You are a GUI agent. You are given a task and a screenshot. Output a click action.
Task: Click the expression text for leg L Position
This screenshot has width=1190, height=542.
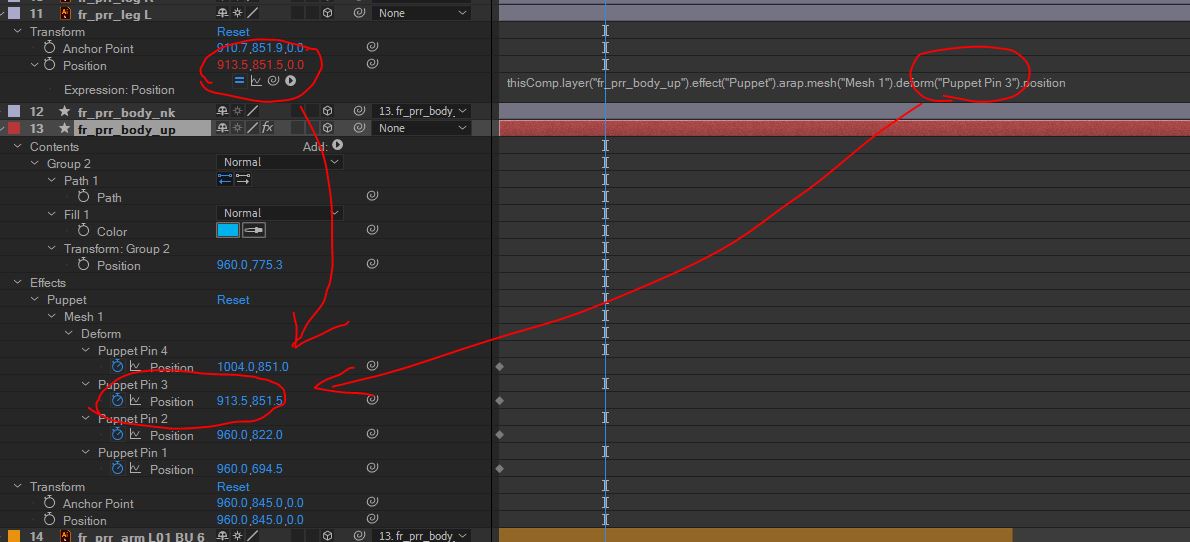pyautogui.click(x=786, y=83)
